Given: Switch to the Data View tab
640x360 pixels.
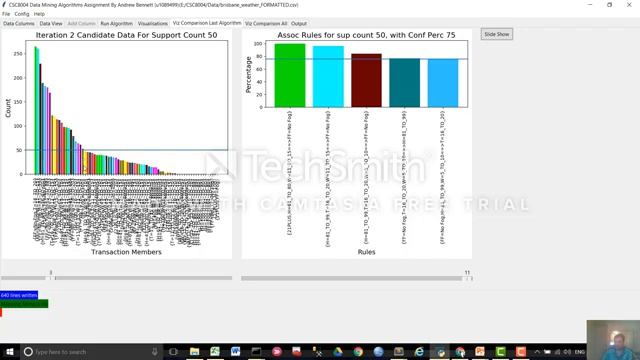Looking at the screenshot, I should tap(51, 24).
